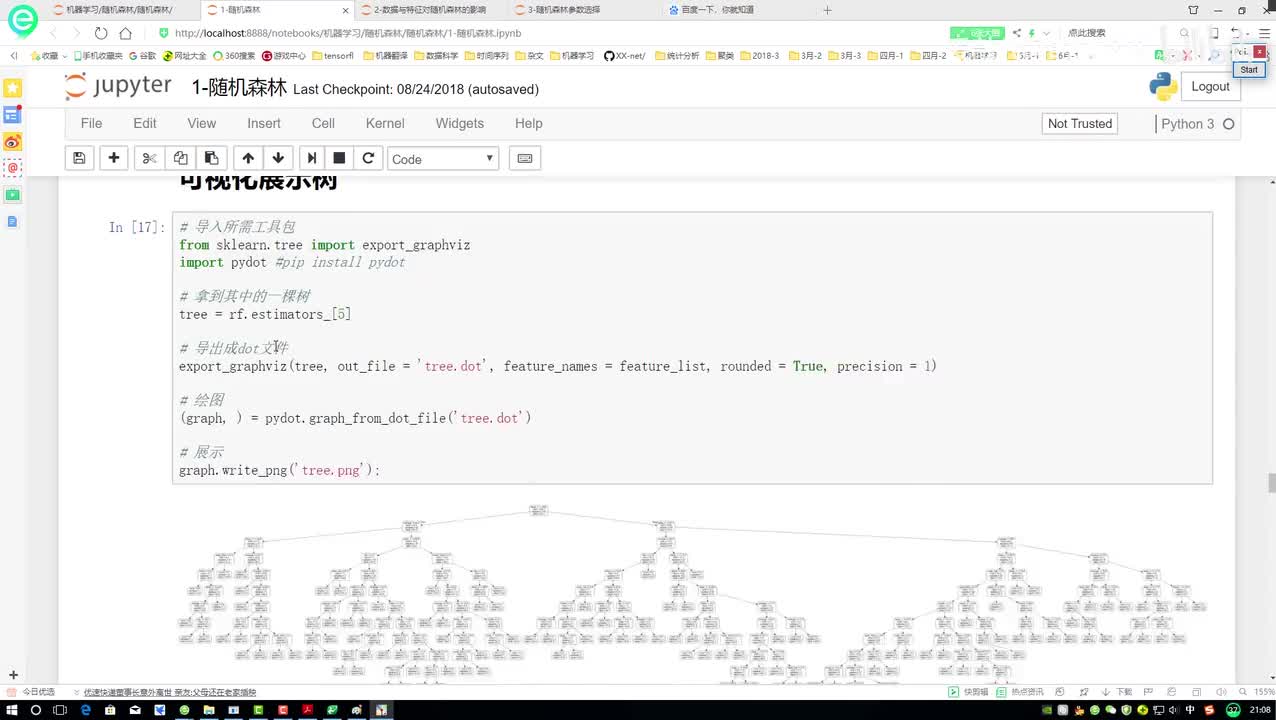
Task: Move the selected cell up
Action: tap(248, 158)
